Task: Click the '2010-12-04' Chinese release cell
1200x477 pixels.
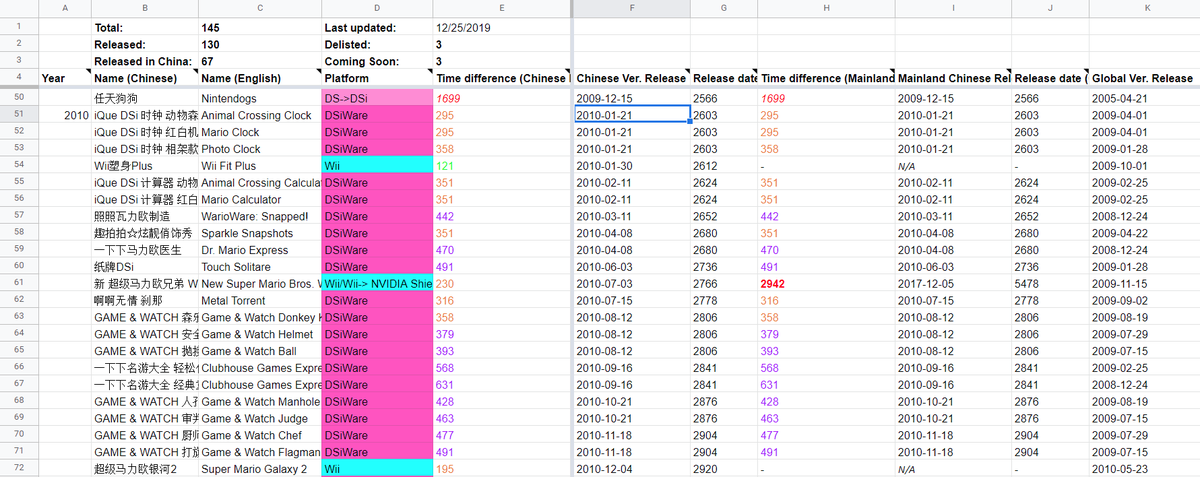Action: 632,469
